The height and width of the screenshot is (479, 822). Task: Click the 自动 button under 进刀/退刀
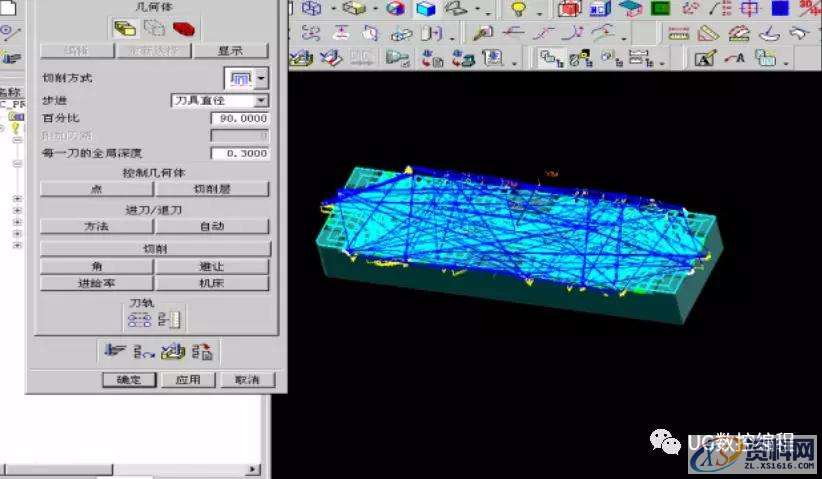coord(212,227)
